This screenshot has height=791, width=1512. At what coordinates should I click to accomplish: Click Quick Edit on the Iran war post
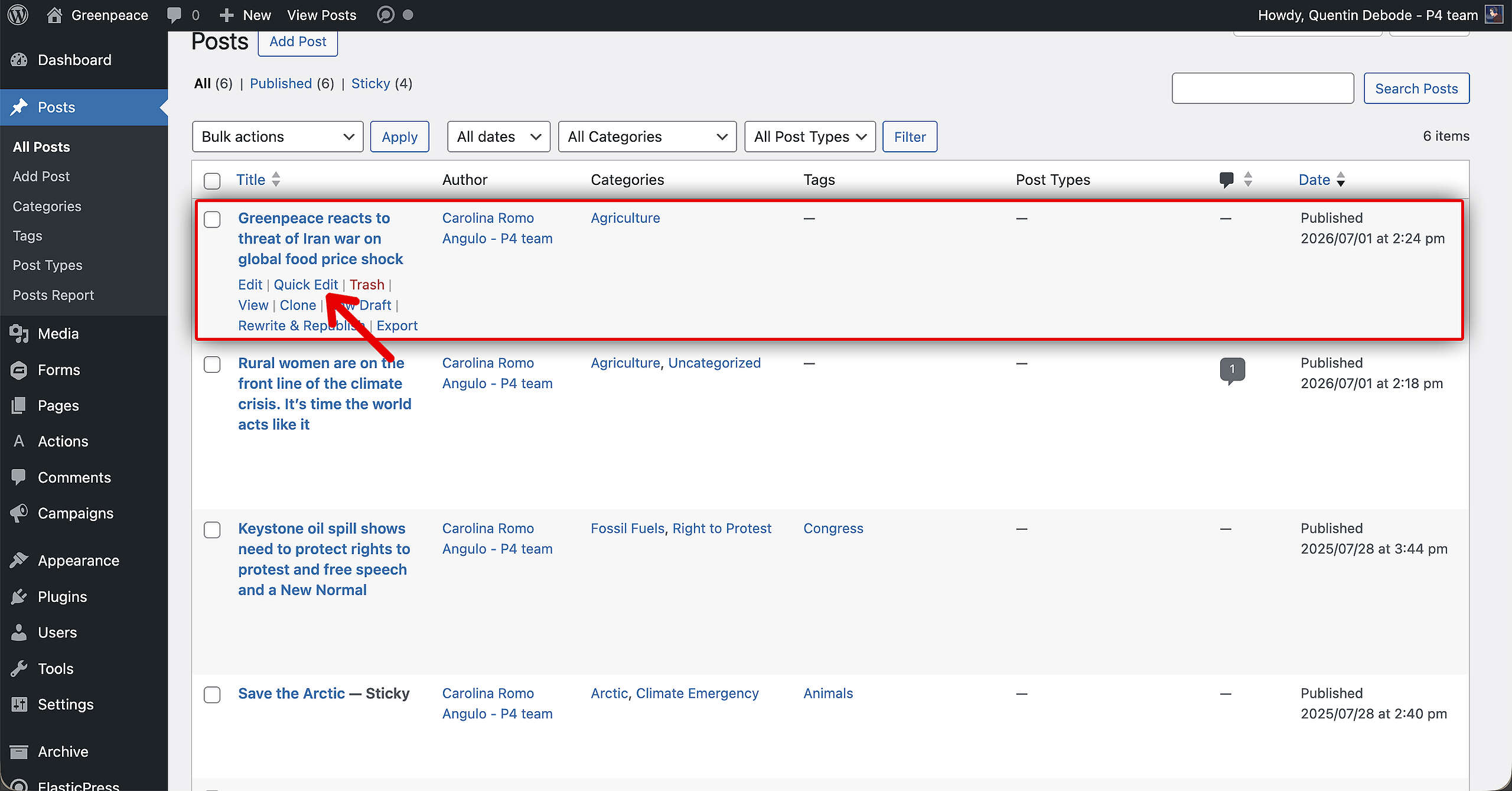coord(306,285)
